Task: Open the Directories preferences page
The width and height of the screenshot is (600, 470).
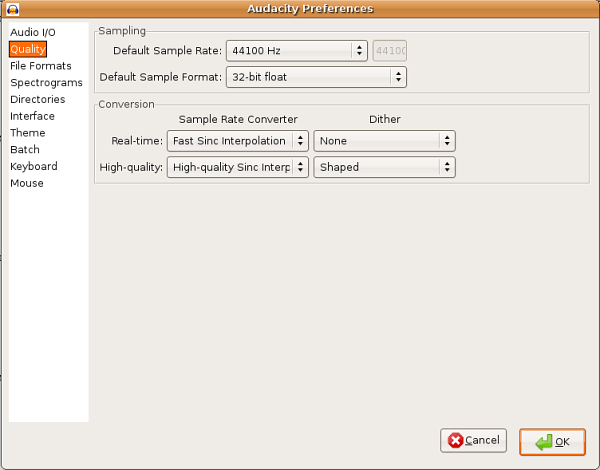Action: pyautogui.click(x=38, y=100)
